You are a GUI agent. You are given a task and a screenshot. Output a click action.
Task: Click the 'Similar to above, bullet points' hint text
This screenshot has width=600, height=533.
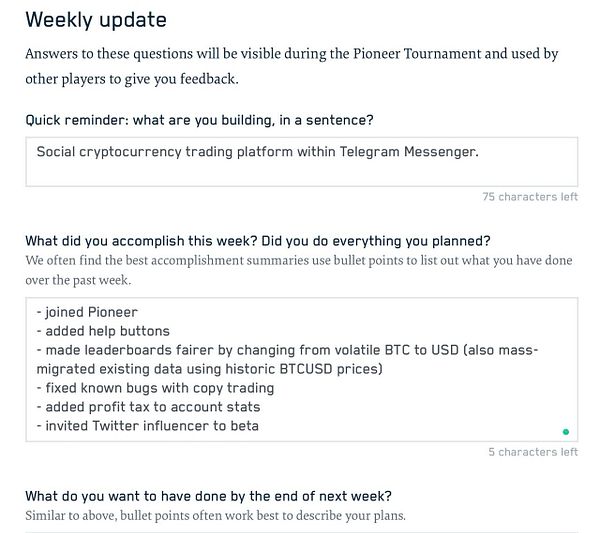(x=215, y=516)
